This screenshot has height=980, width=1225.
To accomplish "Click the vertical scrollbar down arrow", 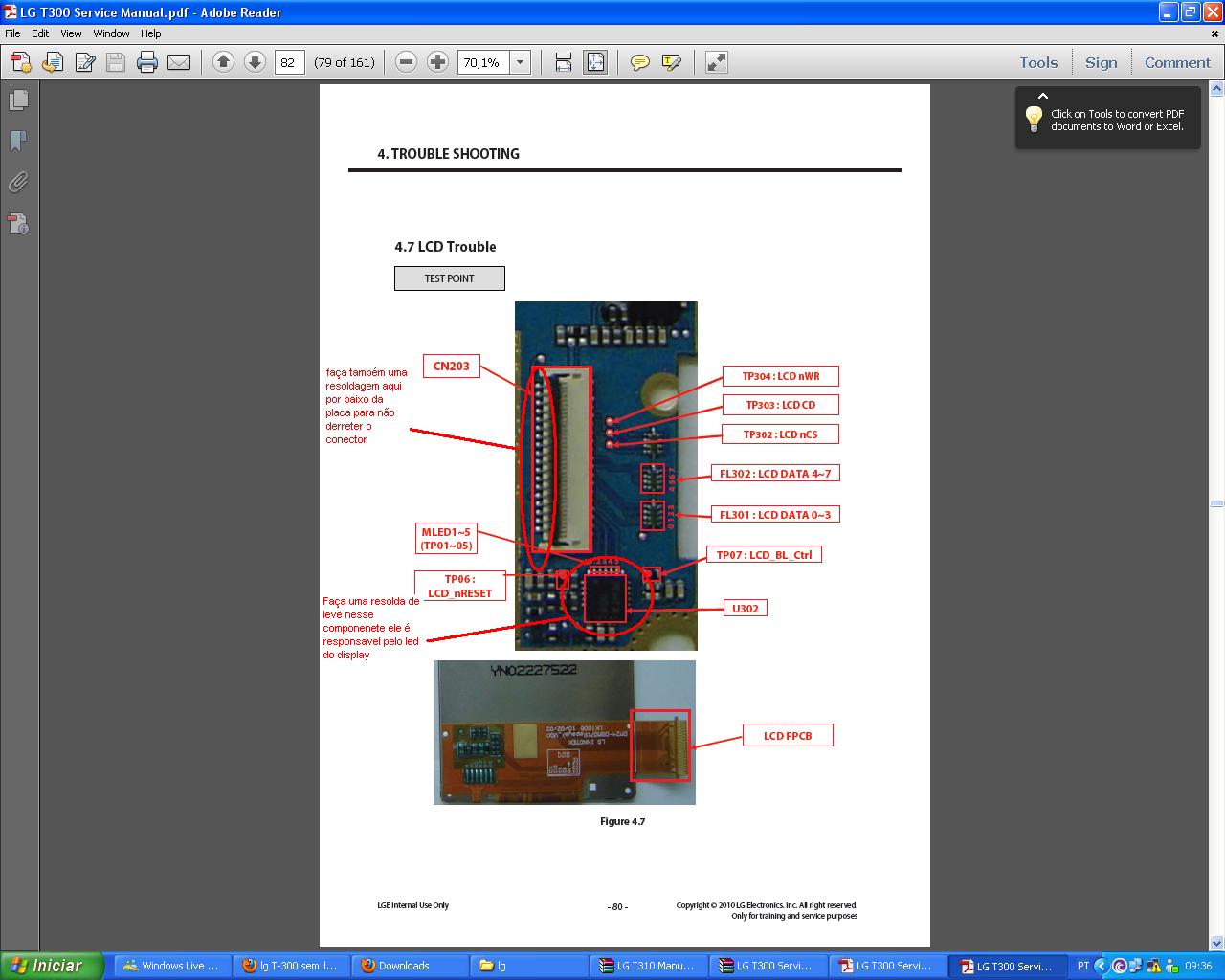I will click(1216, 943).
